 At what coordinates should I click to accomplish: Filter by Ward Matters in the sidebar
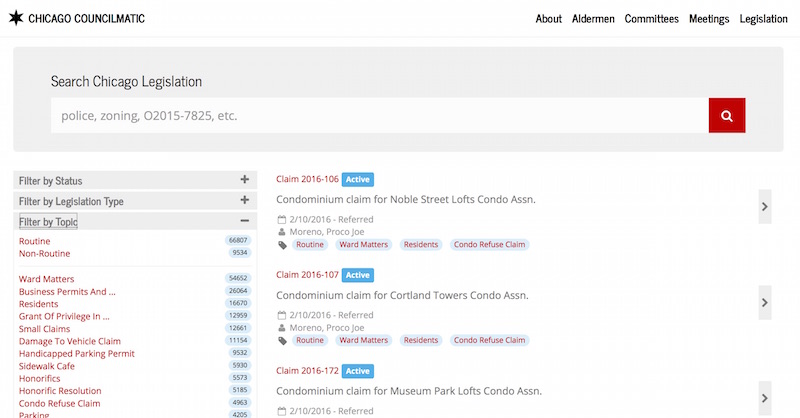pyautogui.click(x=46, y=279)
